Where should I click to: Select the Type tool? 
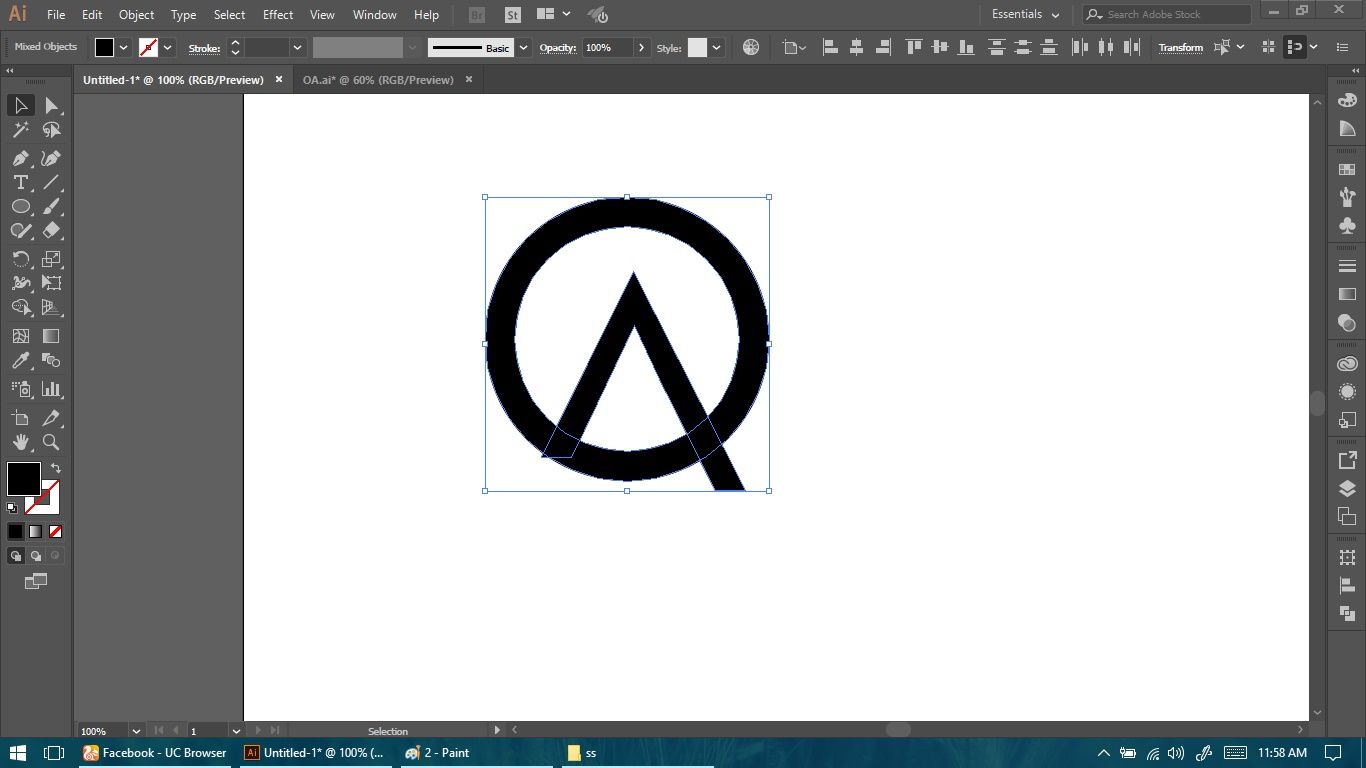pos(20,182)
